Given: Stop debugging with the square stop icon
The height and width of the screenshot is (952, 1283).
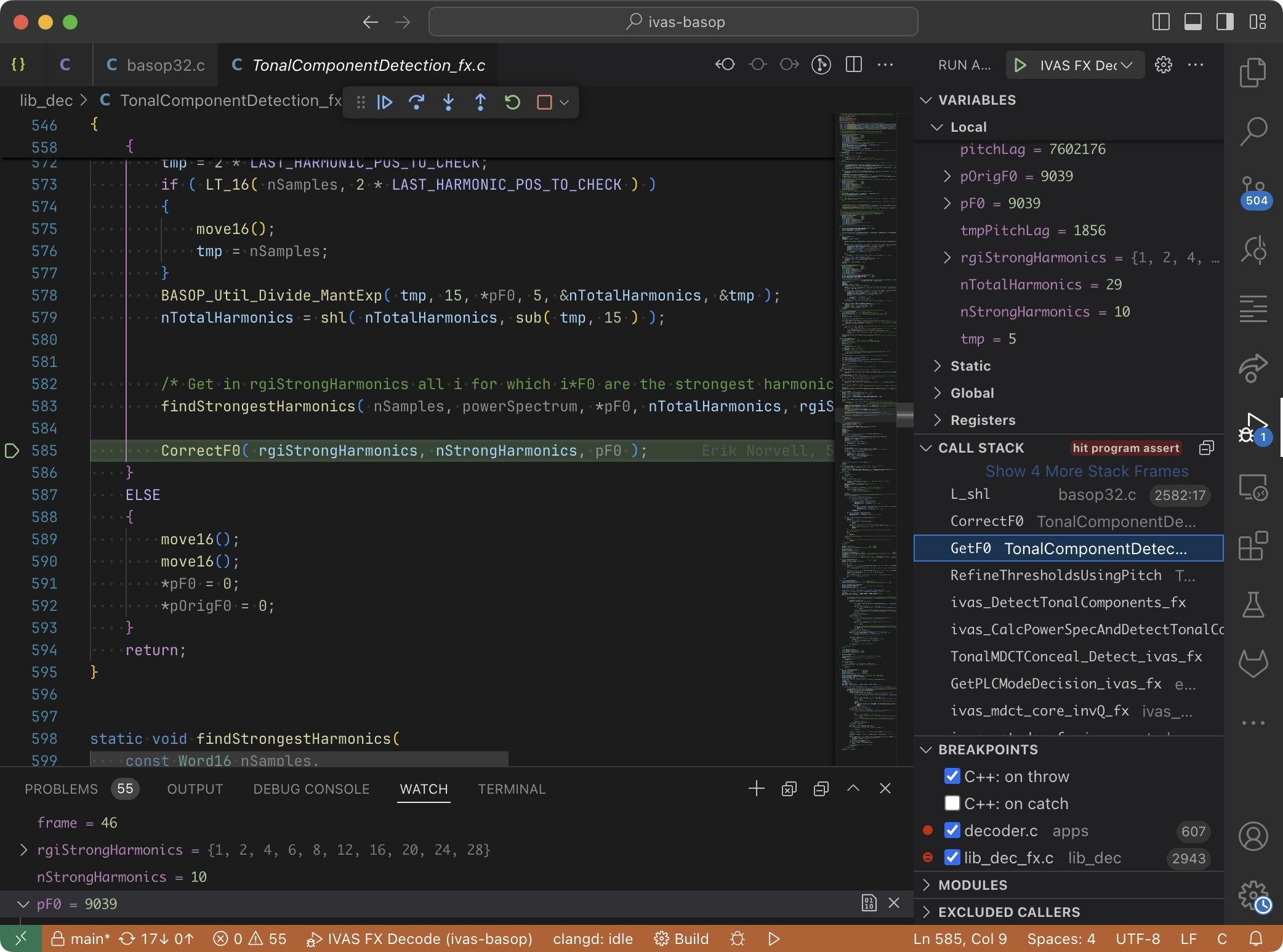Looking at the screenshot, I should [544, 102].
